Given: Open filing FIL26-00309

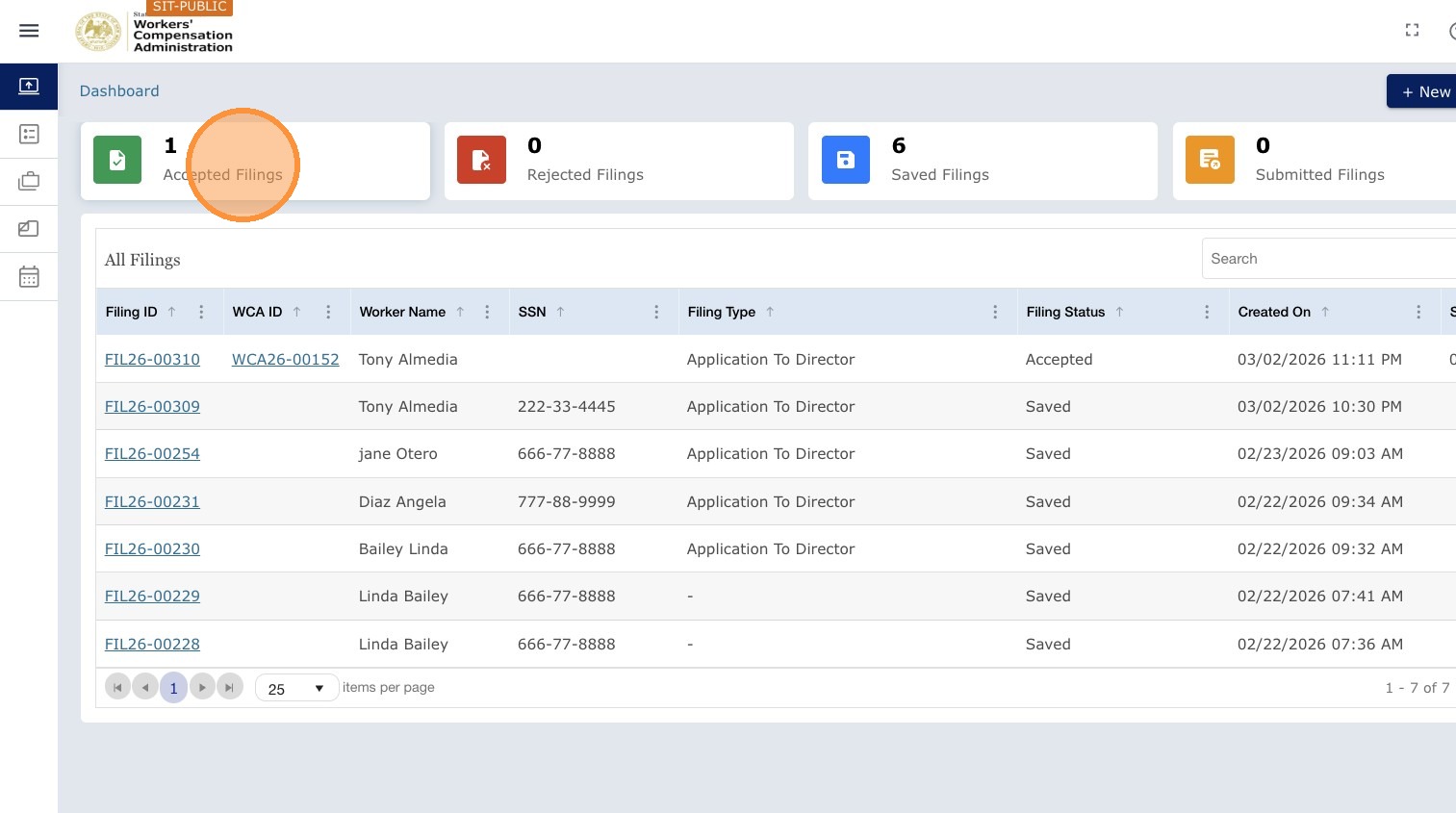Looking at the screenshot, I should [152, 406].
